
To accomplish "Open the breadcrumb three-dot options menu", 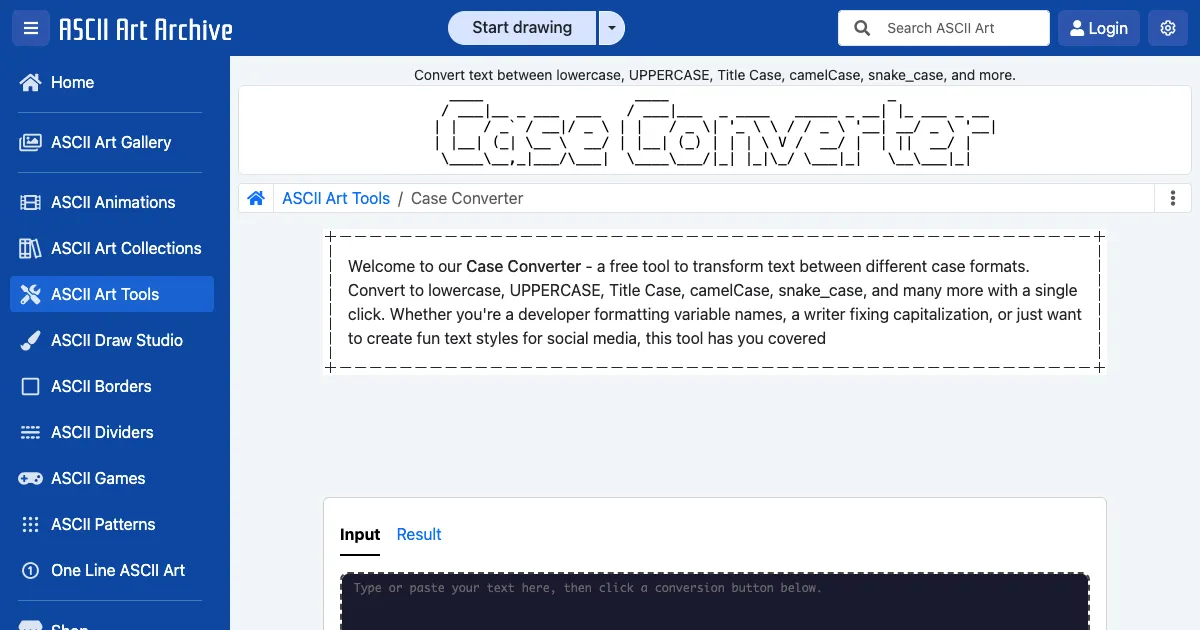I will point(1172,198).
